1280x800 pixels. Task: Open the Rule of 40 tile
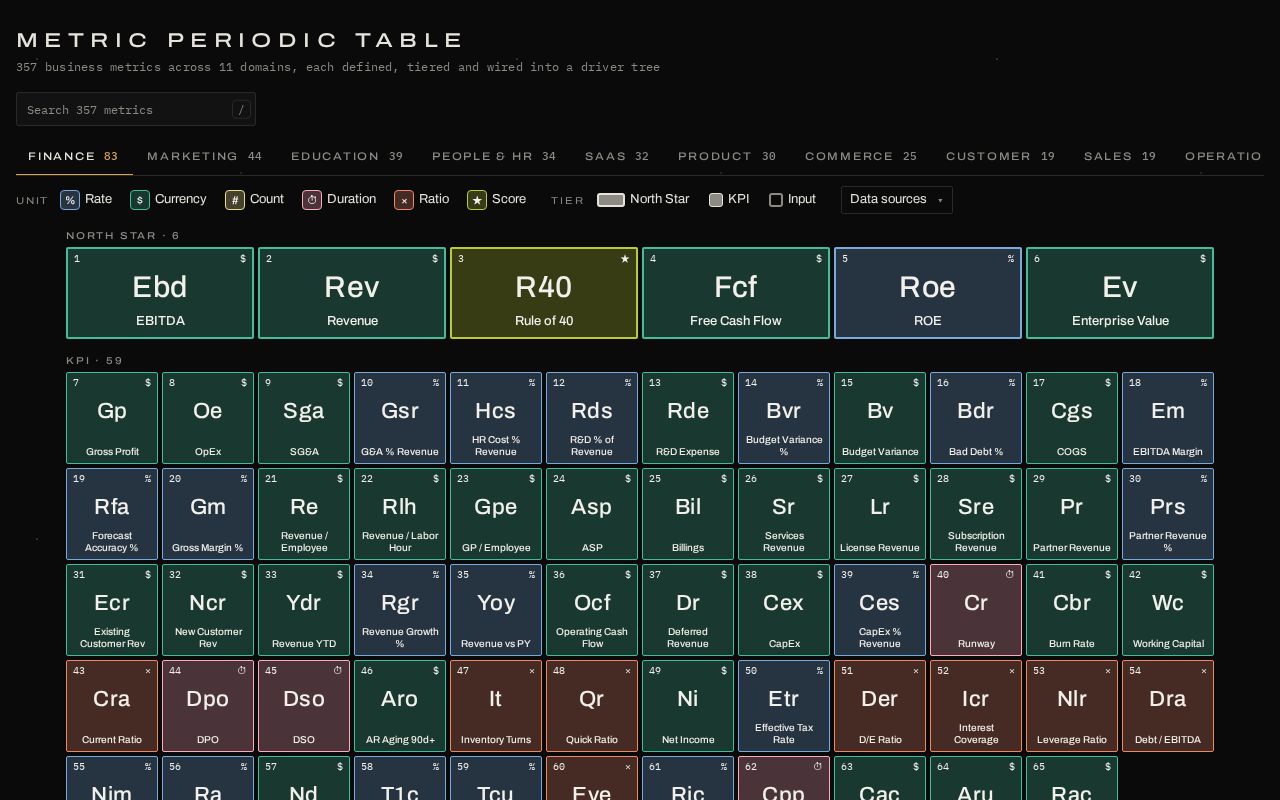(544, 293)
